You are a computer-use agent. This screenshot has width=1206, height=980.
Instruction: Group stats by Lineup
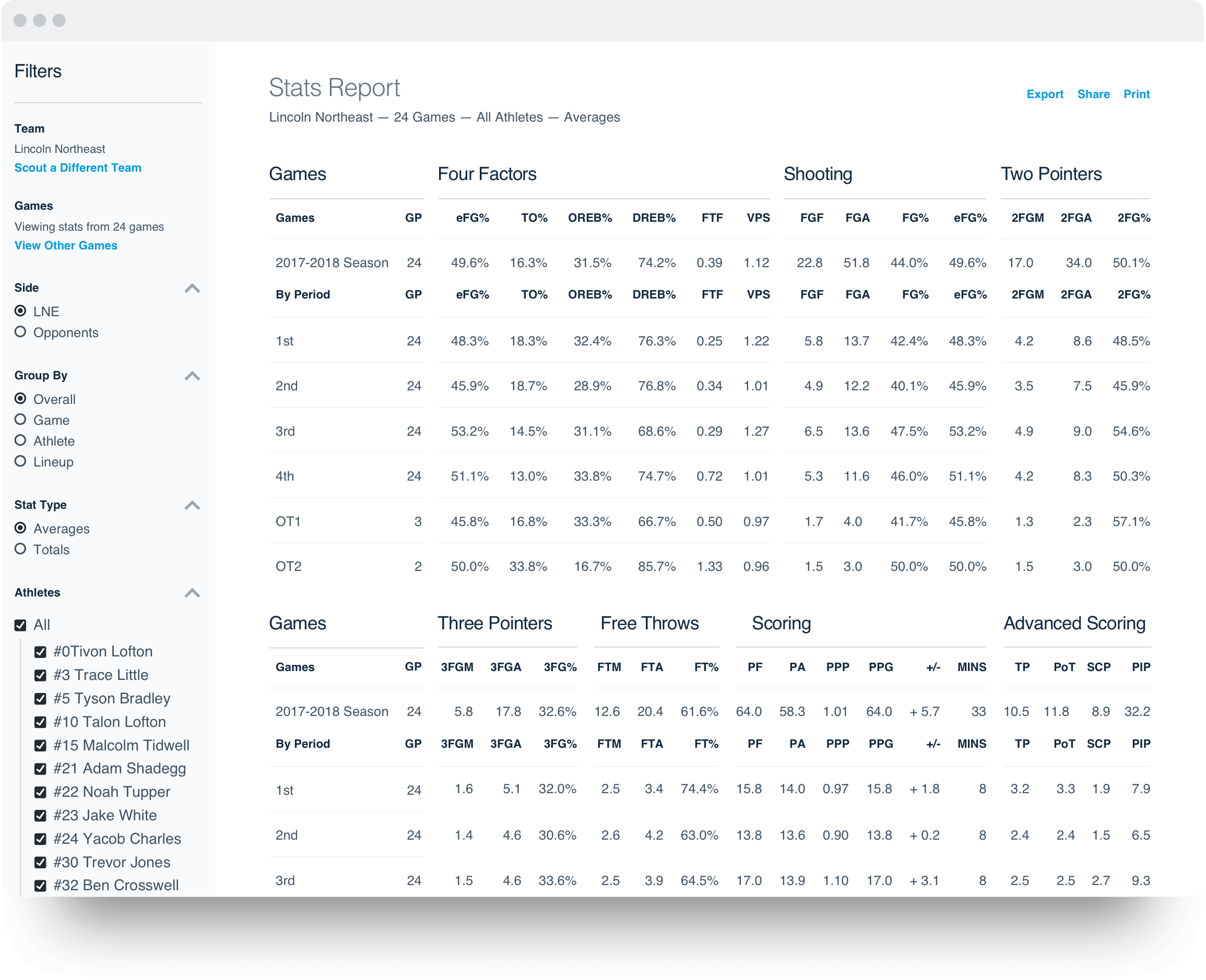(x=21, y=462)
